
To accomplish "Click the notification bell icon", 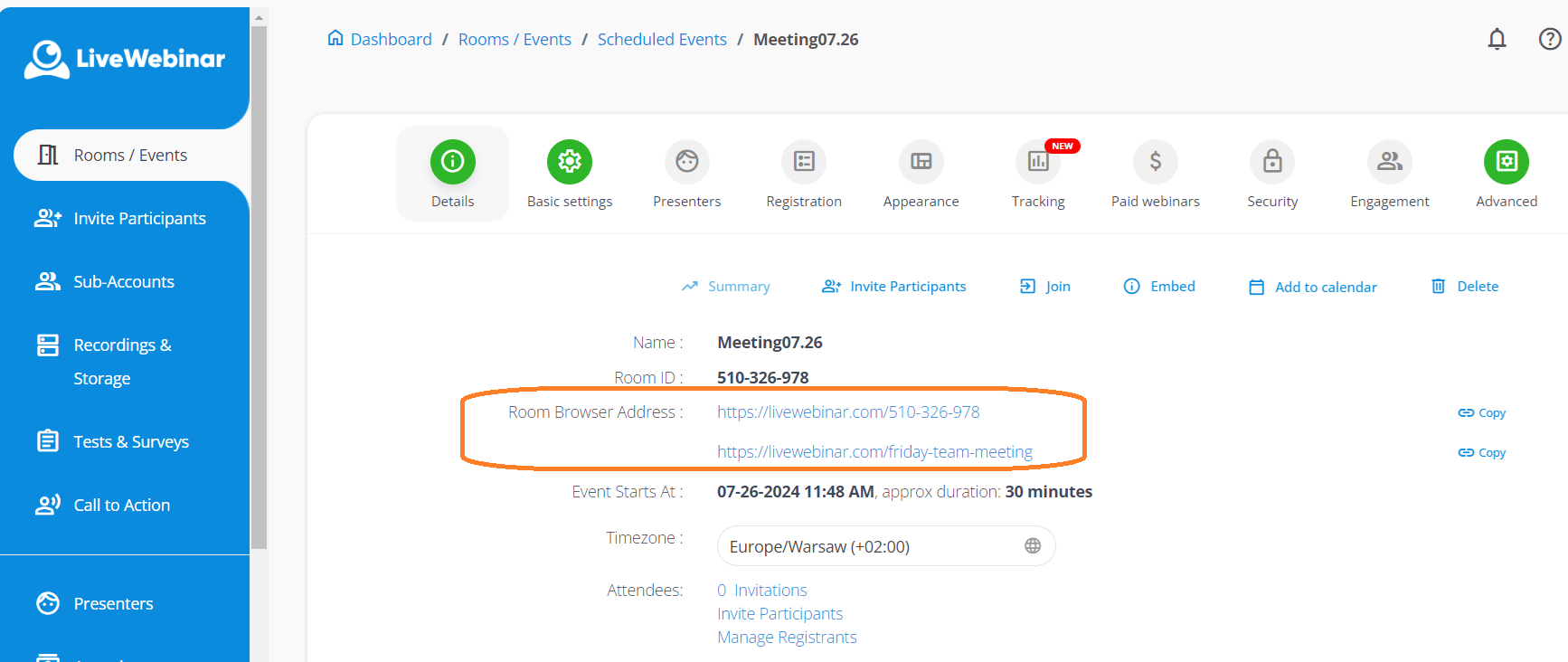I will click(1497, 39).
